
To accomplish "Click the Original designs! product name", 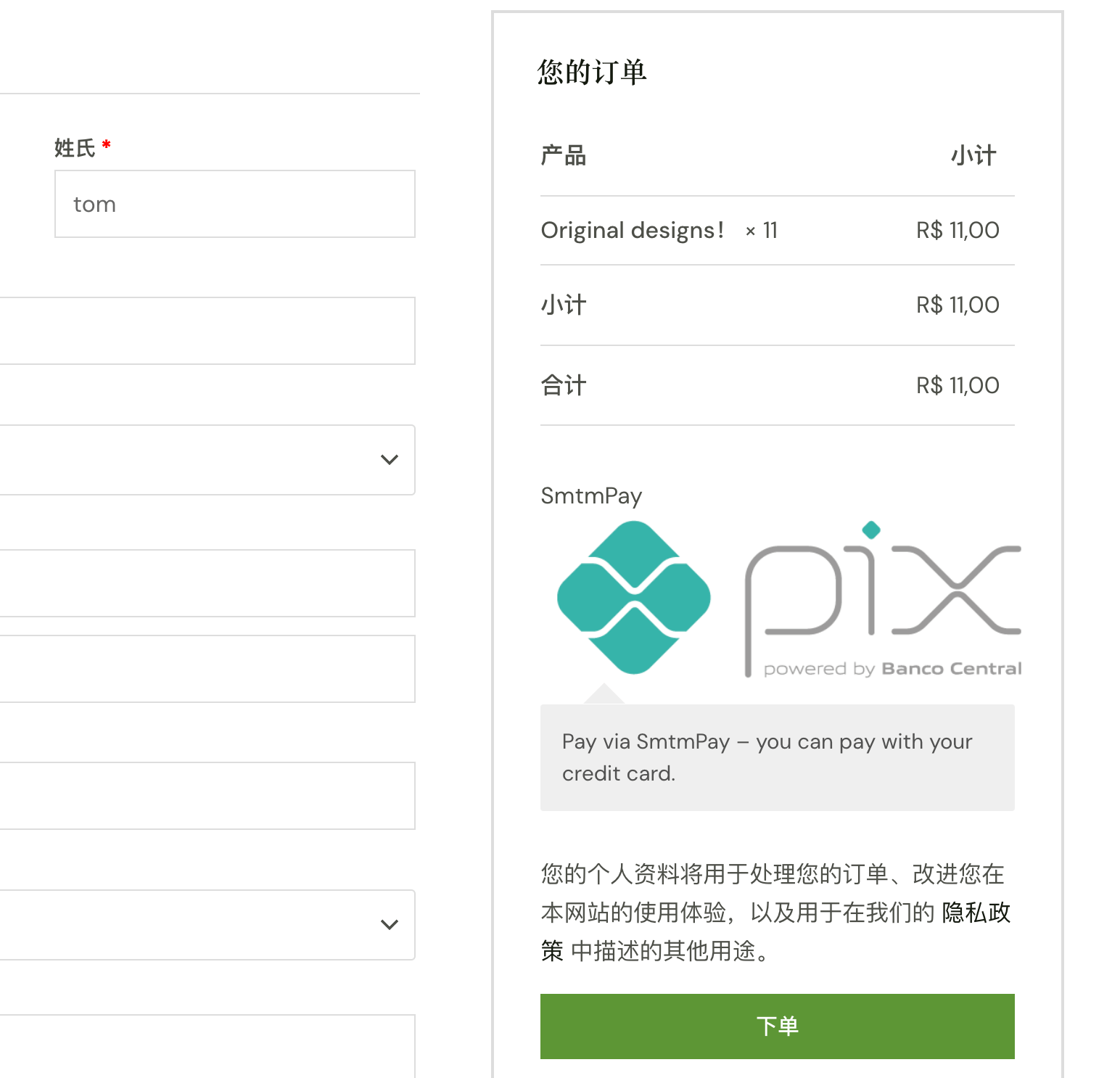I will tap(633, 231).
